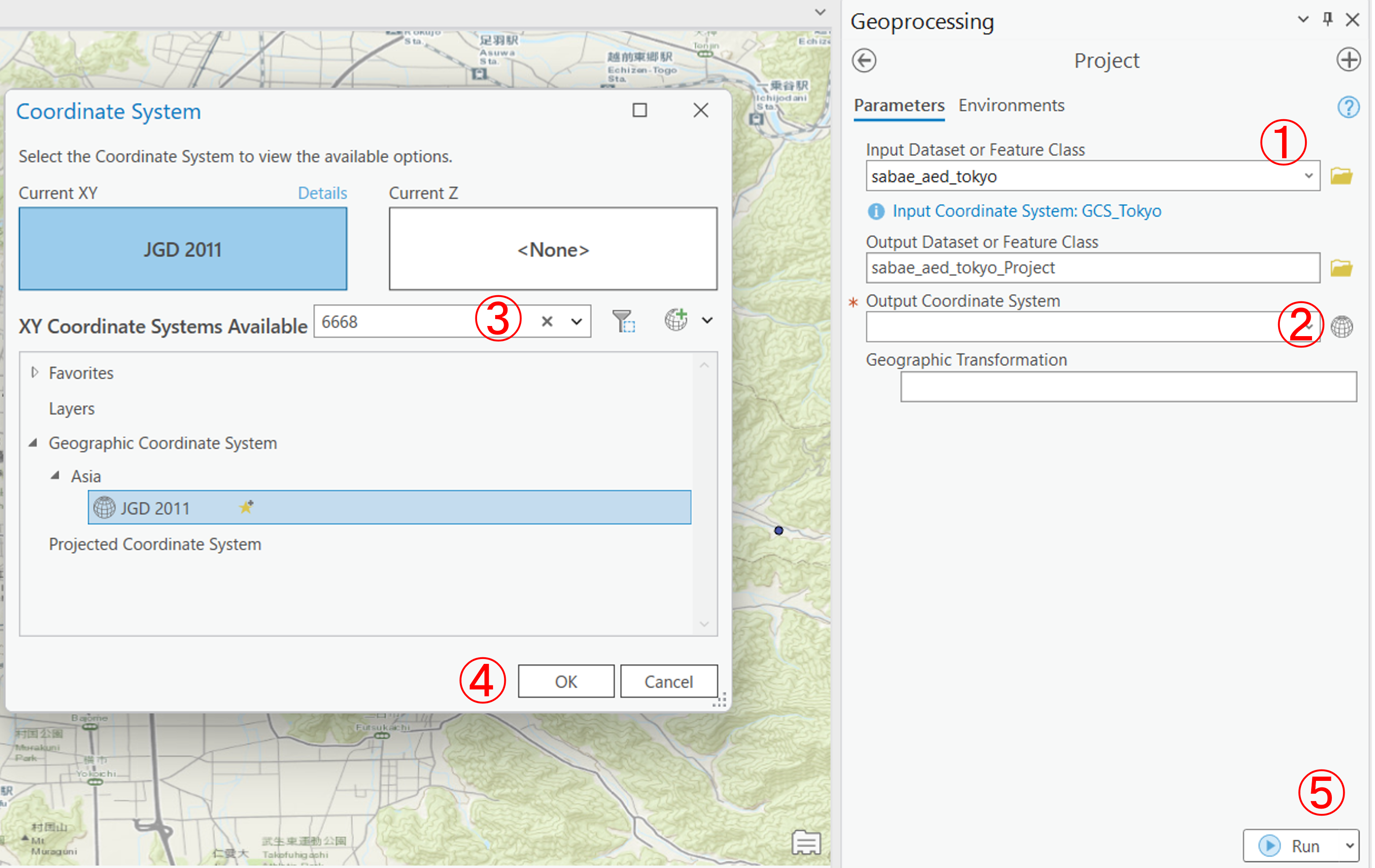Click OK in Coordinate System dialog
This screenshot has width=1375, height=868.
[566, 681]
